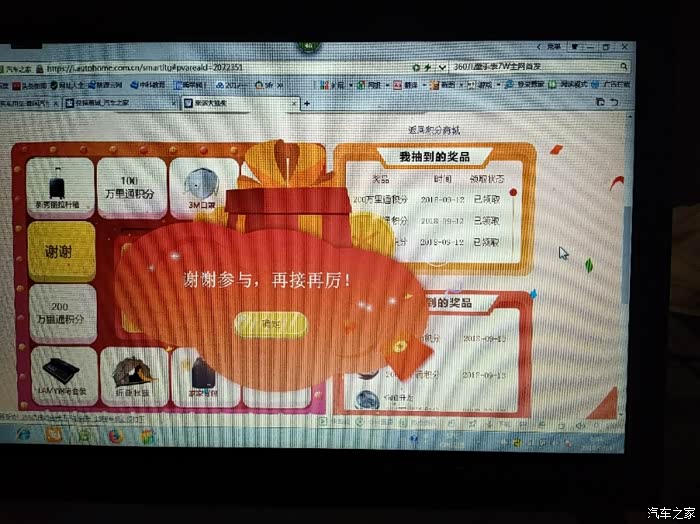Click the colorful 360 browser taskbar icon
Screen dimensions: 700x524
coord(148,437)
